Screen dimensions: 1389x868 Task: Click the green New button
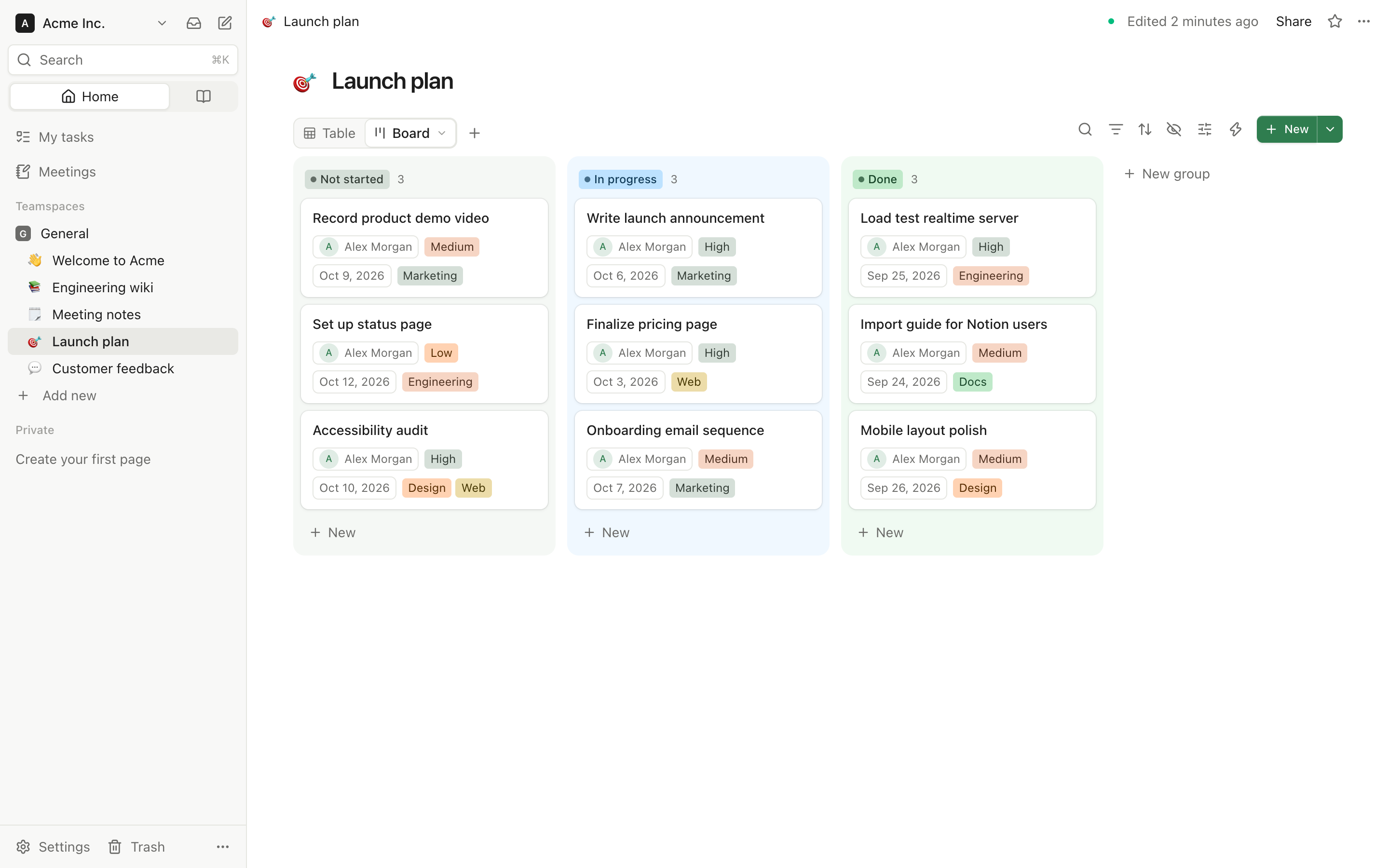coord(1286,129)
